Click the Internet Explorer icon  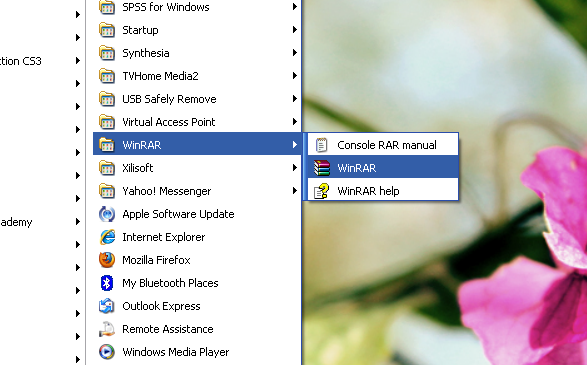click(x=107, y=237)
